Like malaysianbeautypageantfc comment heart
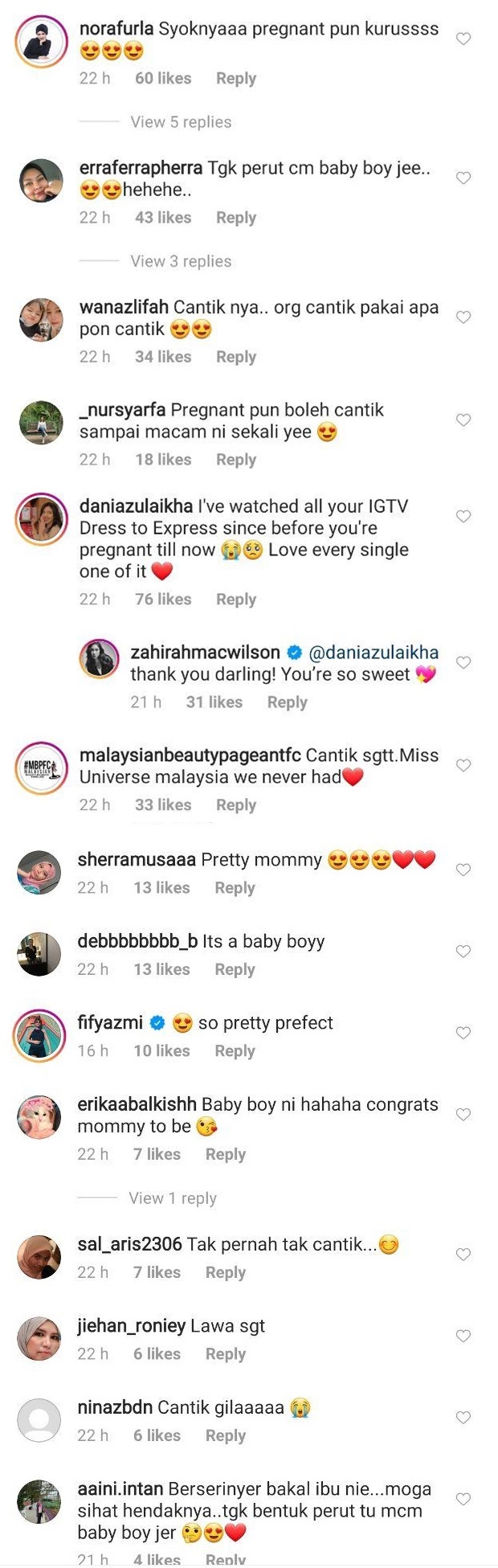The width and height of the screenshot is (498, 1568). coord(463,765)
